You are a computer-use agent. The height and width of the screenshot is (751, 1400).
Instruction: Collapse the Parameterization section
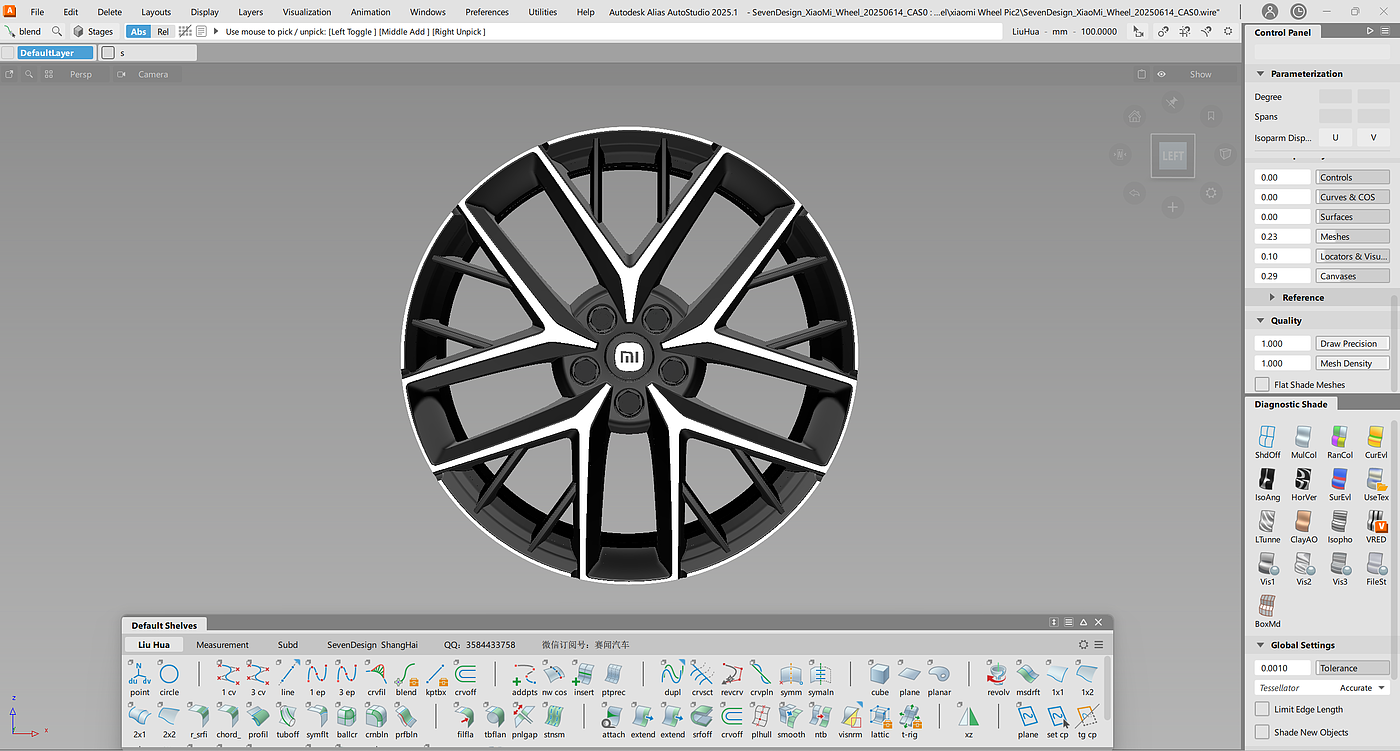(1261, 74)
